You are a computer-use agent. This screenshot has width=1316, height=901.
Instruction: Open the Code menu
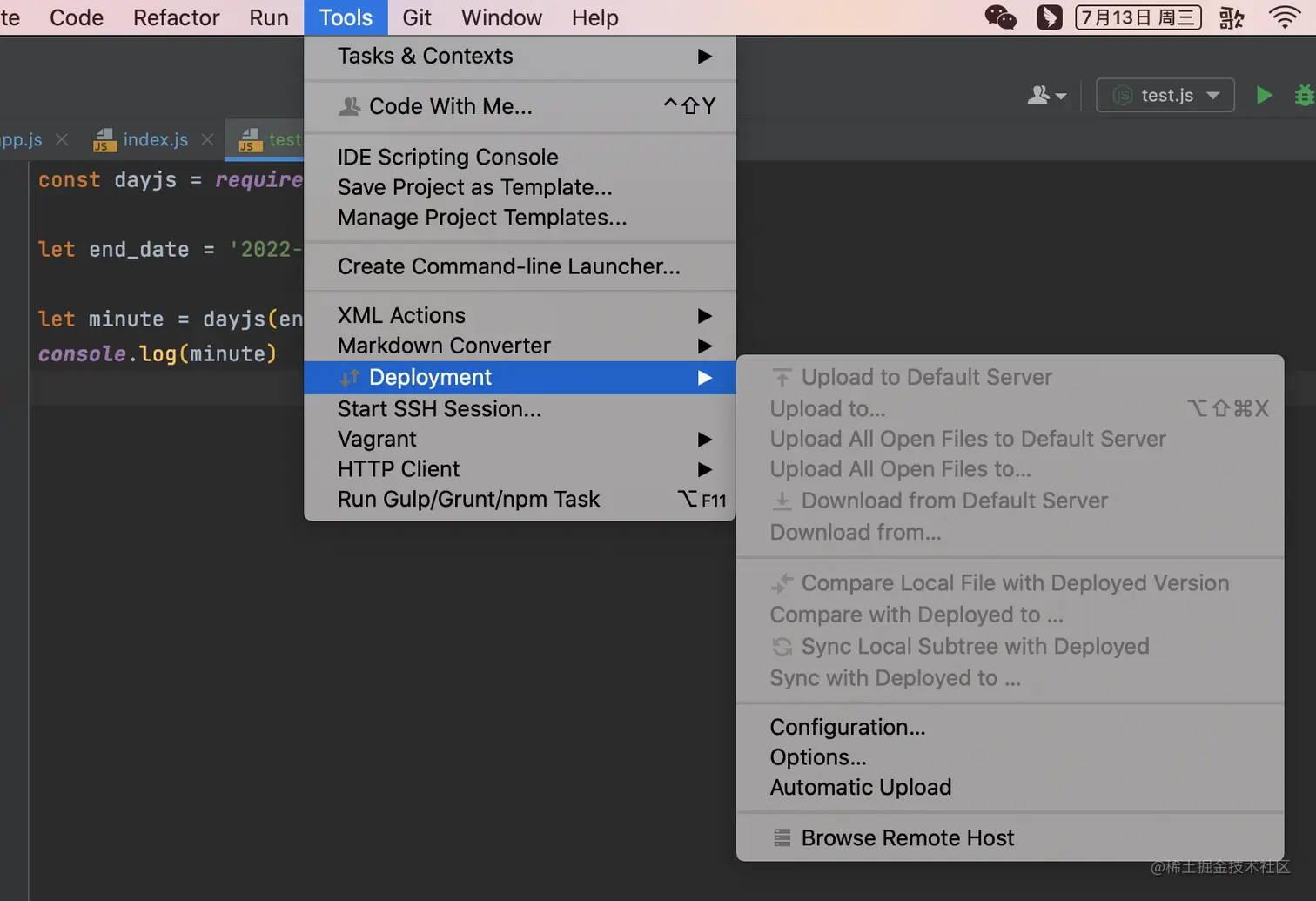[x=77, y=17]
